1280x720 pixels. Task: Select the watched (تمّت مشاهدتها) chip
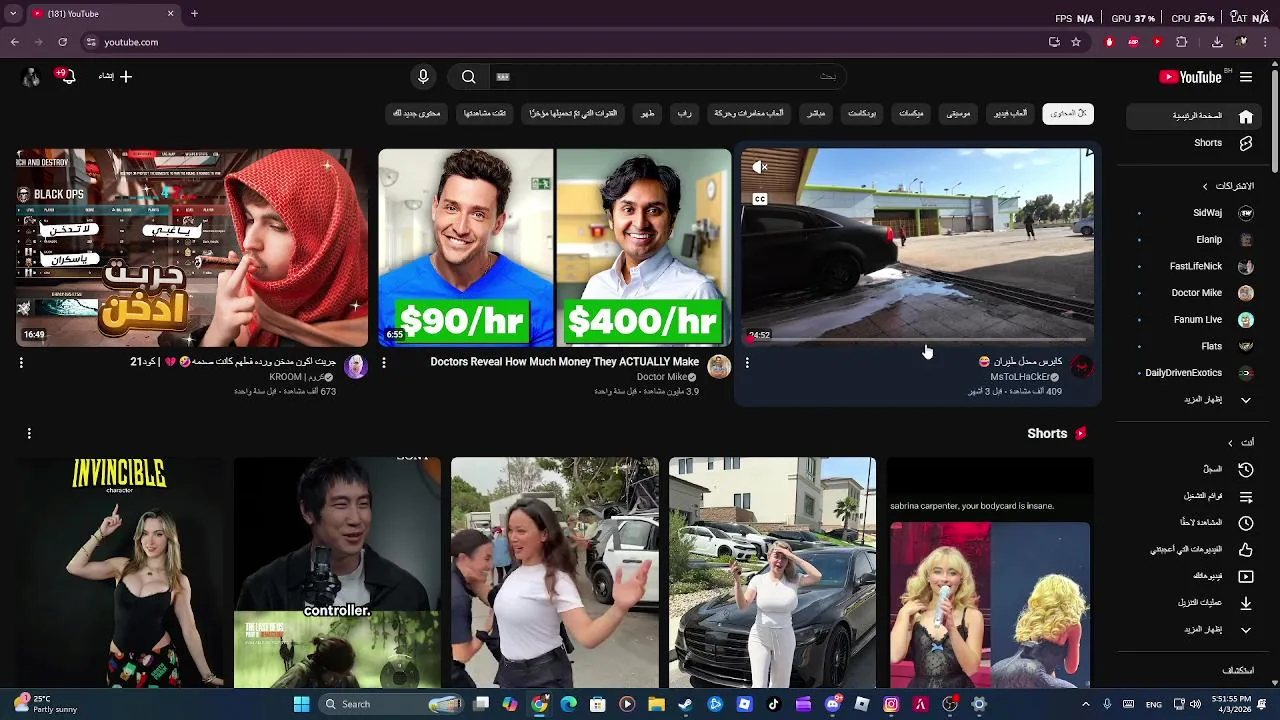pos(485,114)
